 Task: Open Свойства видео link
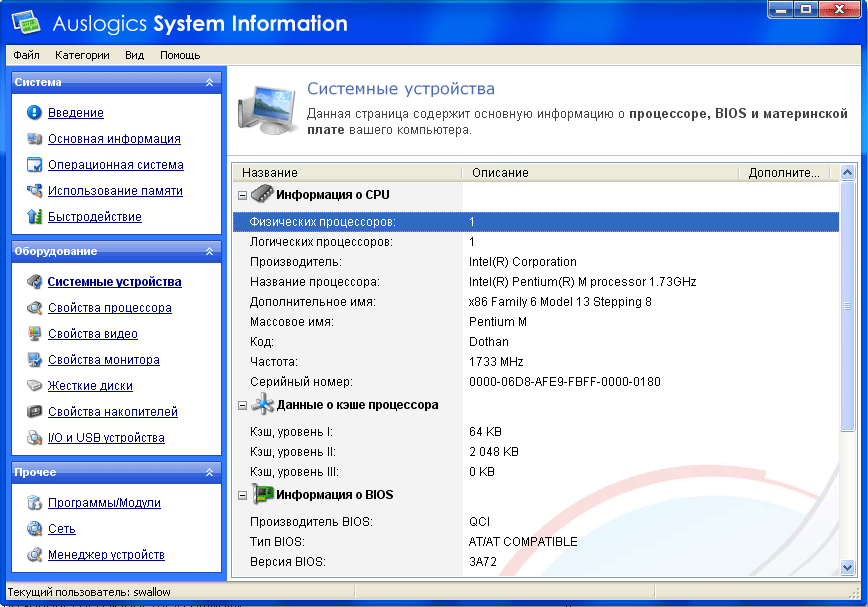coord(92,333)
